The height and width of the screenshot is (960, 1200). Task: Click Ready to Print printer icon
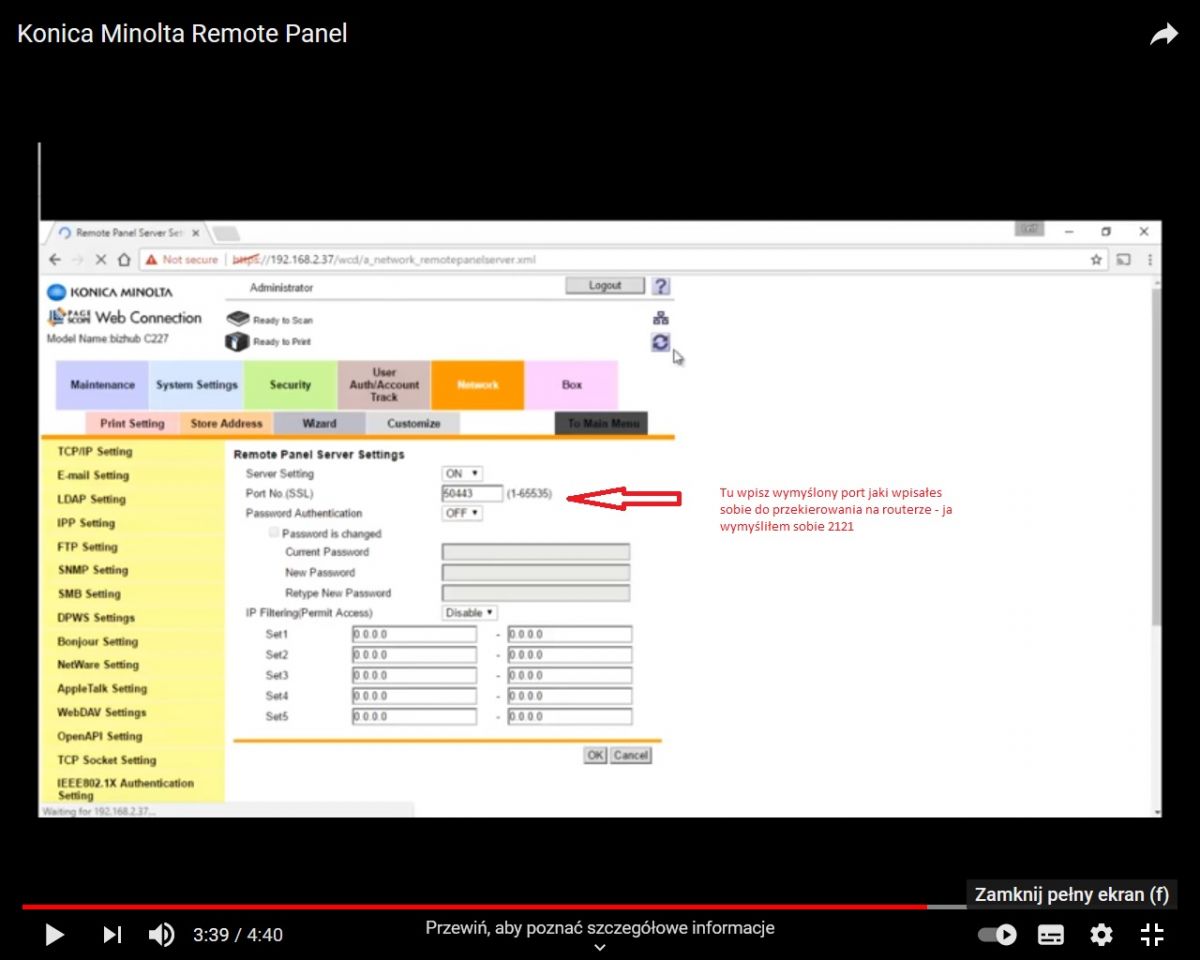tap(237, 342)
